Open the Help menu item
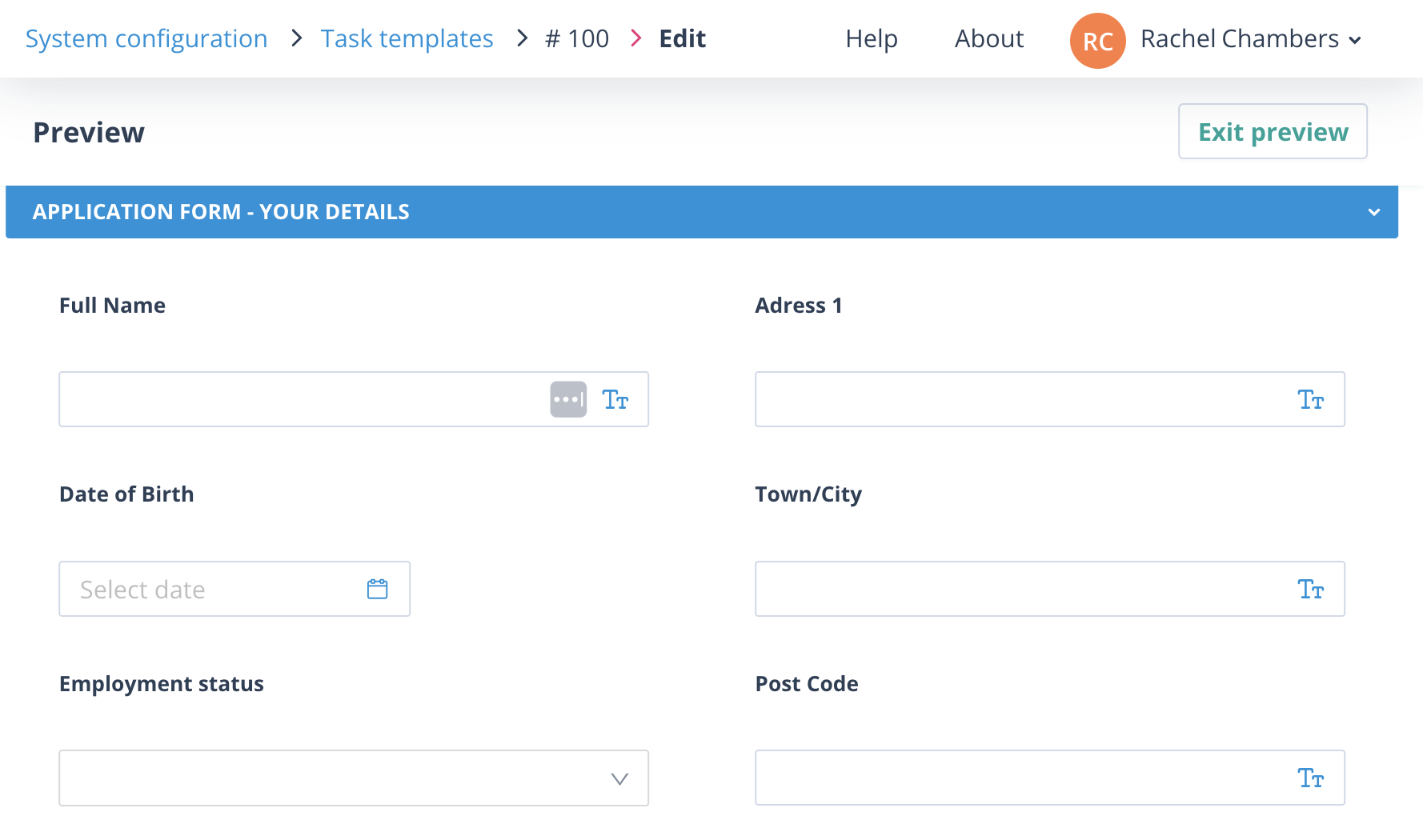The width and height of the screenshot is (1423, 840). point(872,38)
